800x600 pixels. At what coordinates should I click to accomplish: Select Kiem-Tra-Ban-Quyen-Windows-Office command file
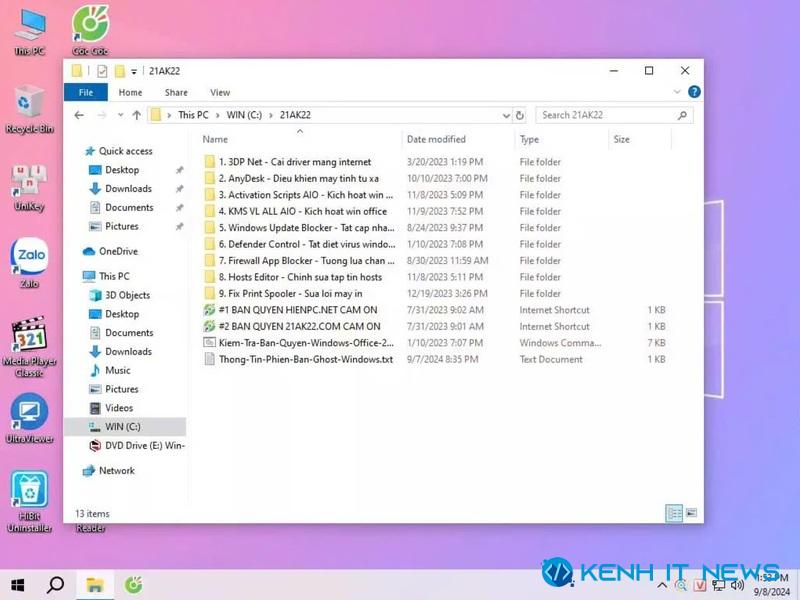point(306,342)
